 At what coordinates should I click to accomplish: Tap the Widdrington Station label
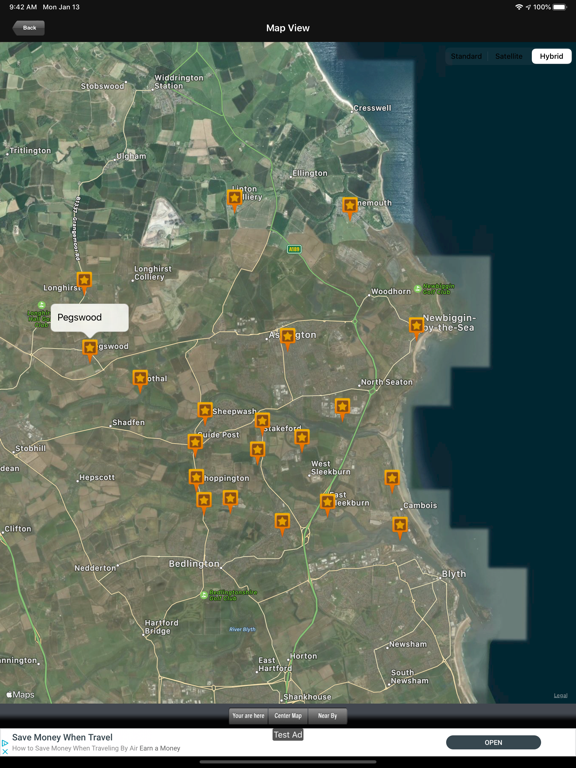pos(179,81)
